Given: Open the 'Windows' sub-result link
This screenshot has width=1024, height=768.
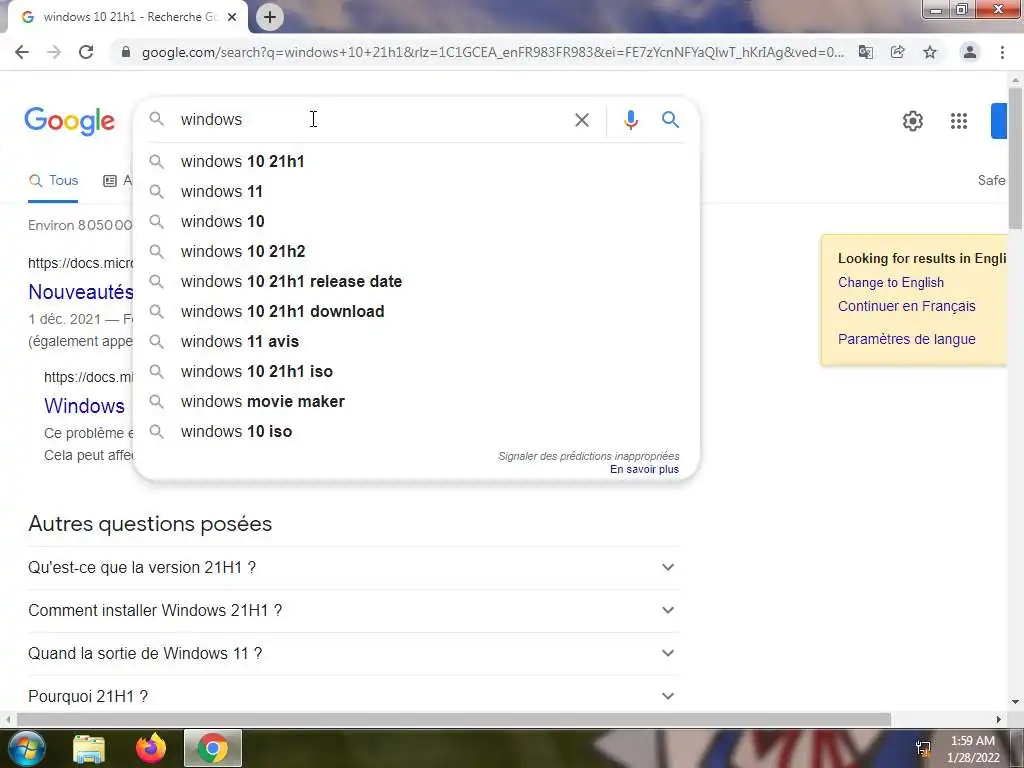Looking at the screenshot, I should point(84,406).
